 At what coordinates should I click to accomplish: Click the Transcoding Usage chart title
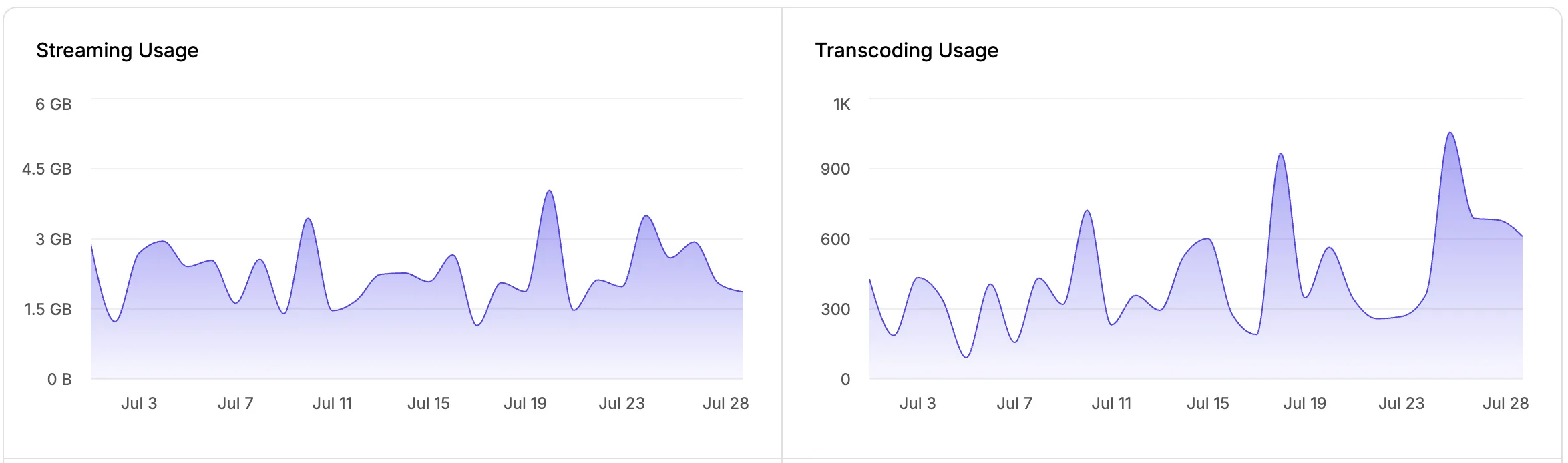[x=906, y=51]
